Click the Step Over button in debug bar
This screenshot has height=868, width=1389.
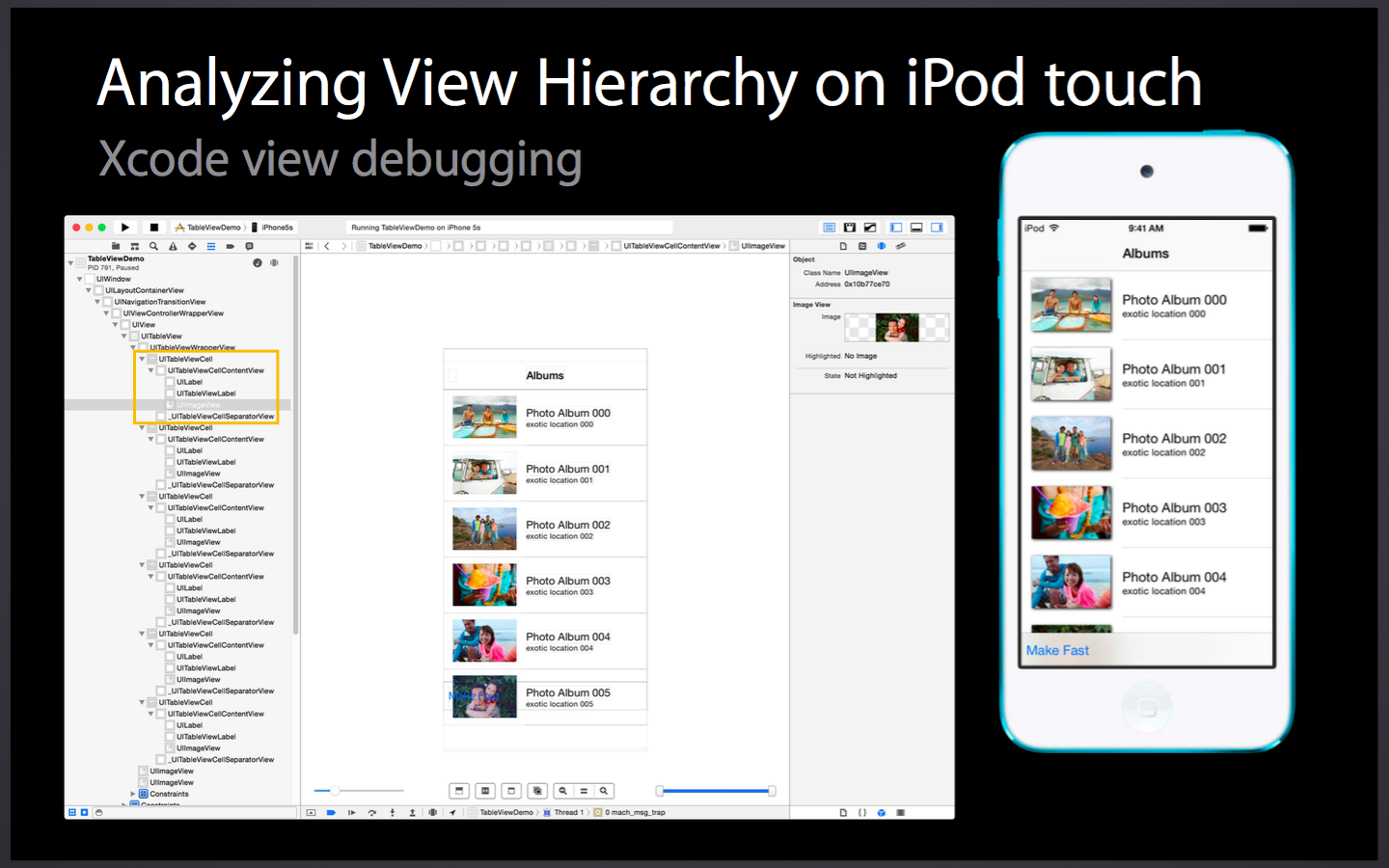coord(371,812)
